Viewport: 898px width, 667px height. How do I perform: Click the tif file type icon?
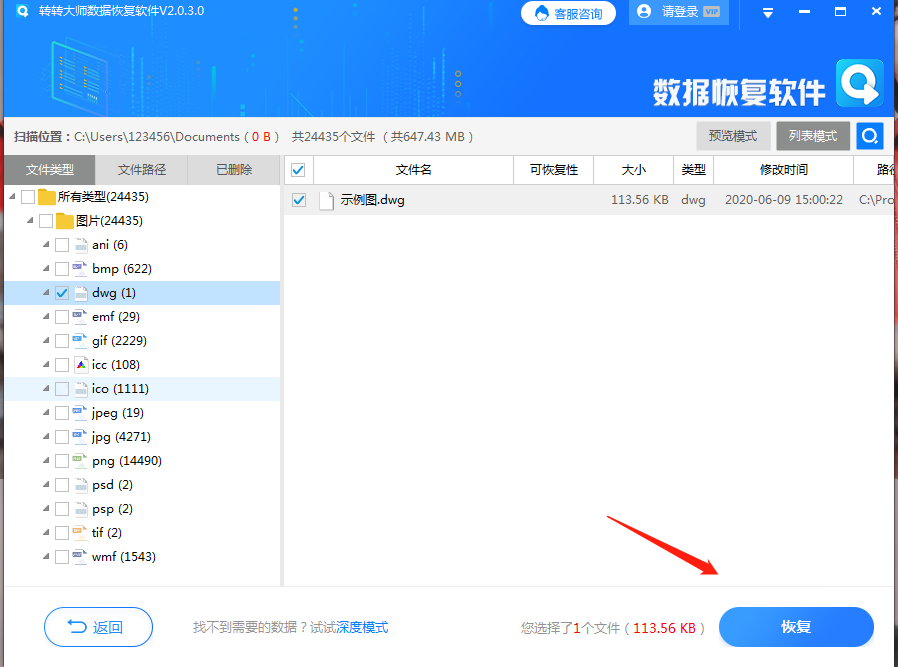tap(80, 533)
